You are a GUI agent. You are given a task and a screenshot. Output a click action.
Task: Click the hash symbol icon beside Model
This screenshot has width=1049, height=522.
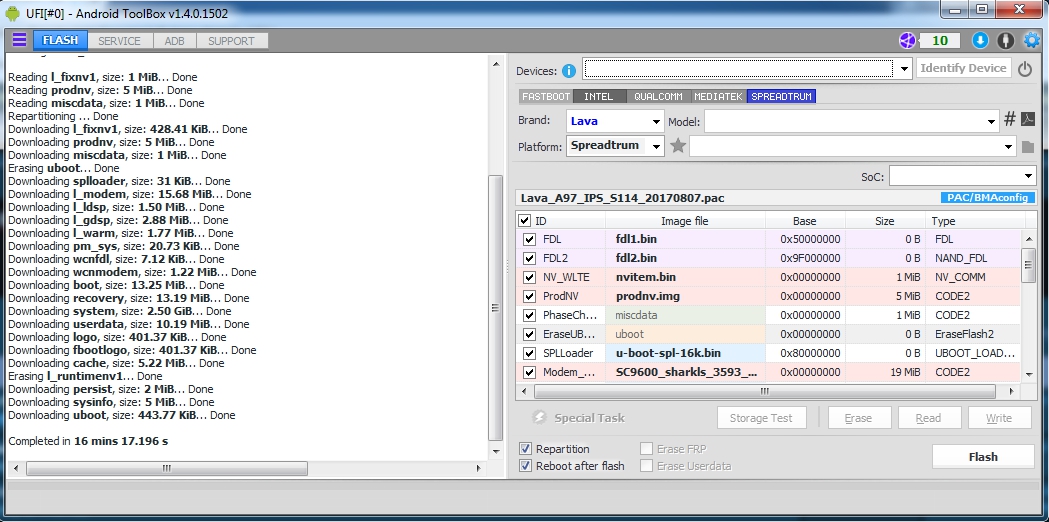1010,120
